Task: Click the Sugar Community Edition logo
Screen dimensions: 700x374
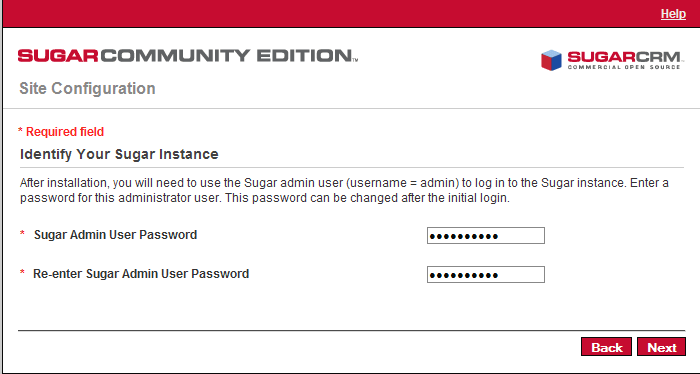Action: (x=188, y=56)
